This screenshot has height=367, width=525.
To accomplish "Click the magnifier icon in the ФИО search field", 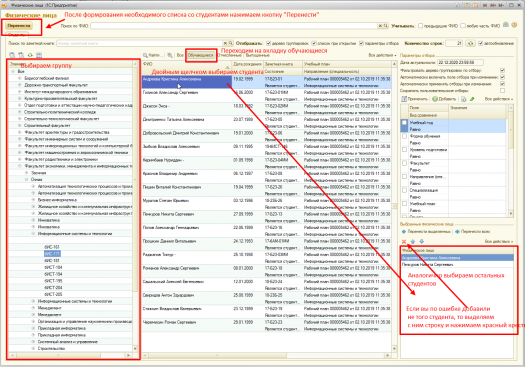I will pyautogui.click(x=385, y=26).
